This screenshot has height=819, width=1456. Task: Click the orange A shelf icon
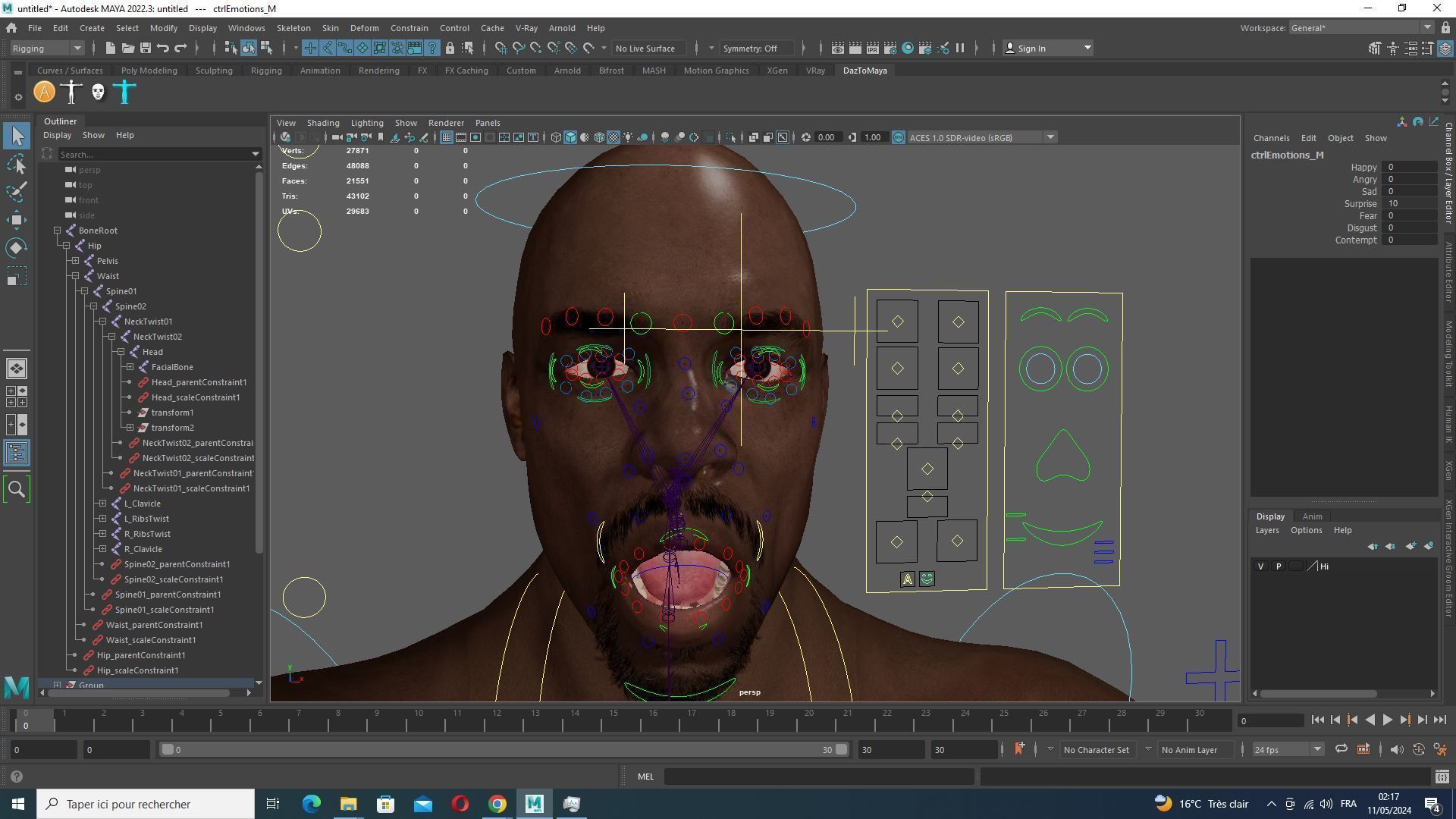coord(44,93)
